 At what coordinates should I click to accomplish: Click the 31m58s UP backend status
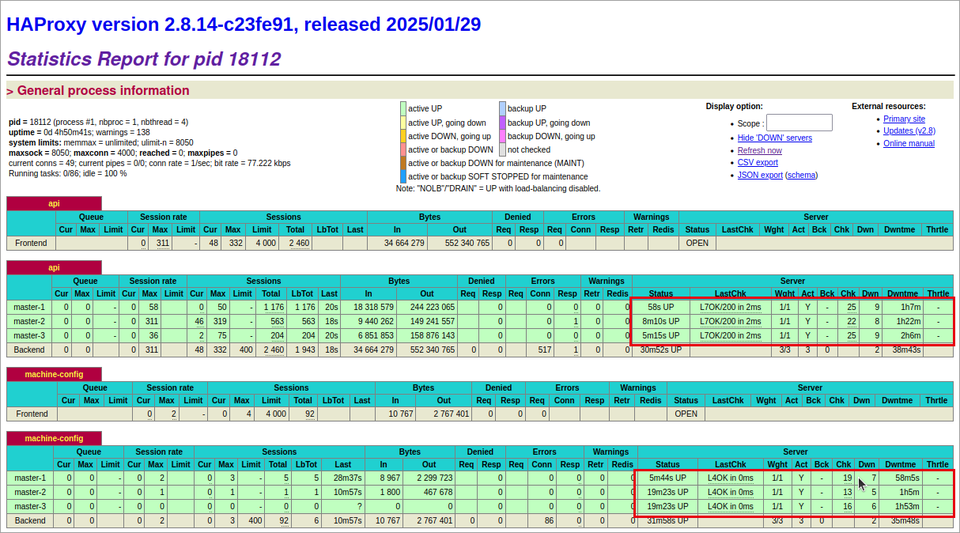point(667,521)
